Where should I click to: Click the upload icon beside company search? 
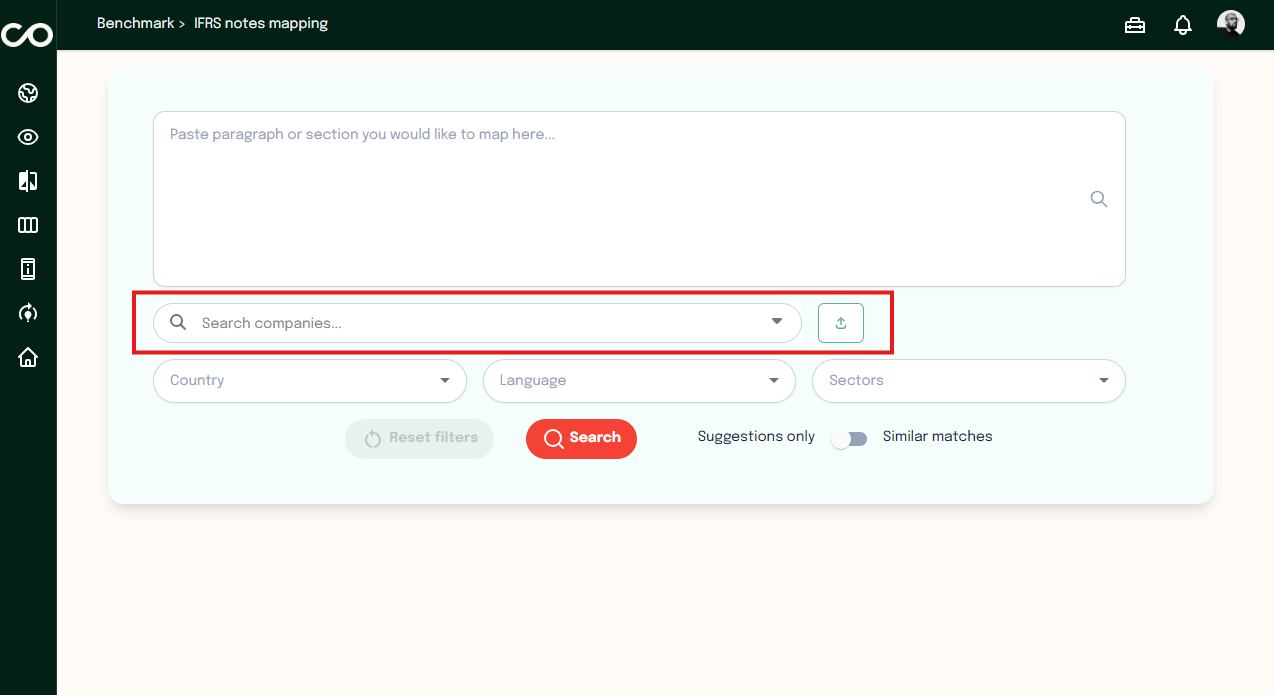click(x=840, y=323)
